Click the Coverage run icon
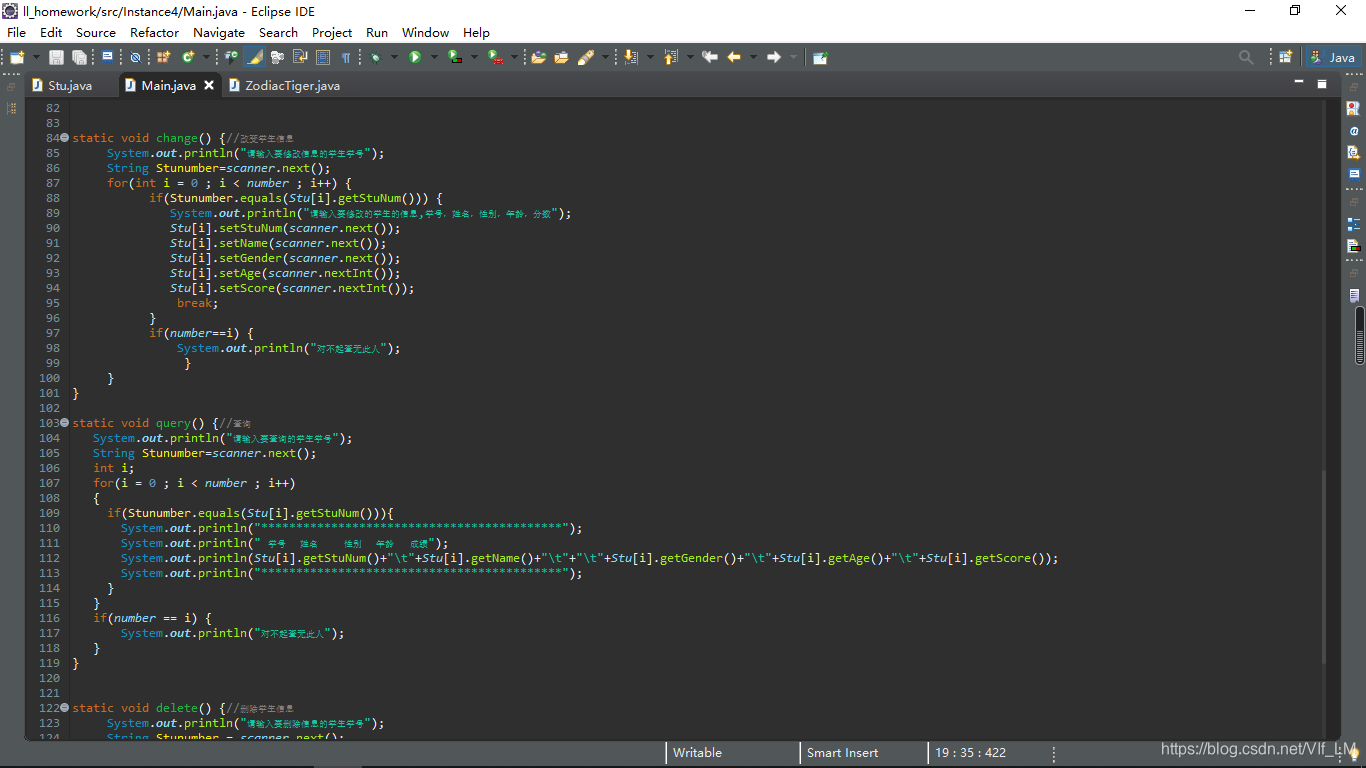The image size is (1366, 768). tap(455, 57)
